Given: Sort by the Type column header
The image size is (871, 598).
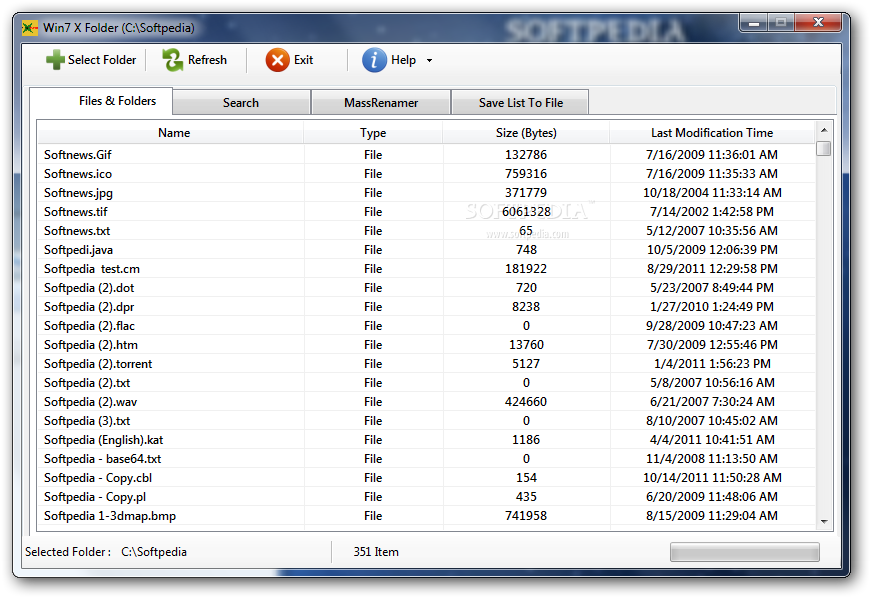Looking at the screenshot, I should [373, 133].
